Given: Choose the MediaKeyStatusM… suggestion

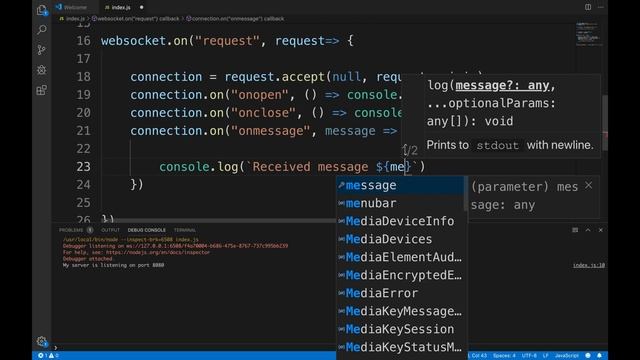Looking at the screenshot, I should [x=400, y=347].
